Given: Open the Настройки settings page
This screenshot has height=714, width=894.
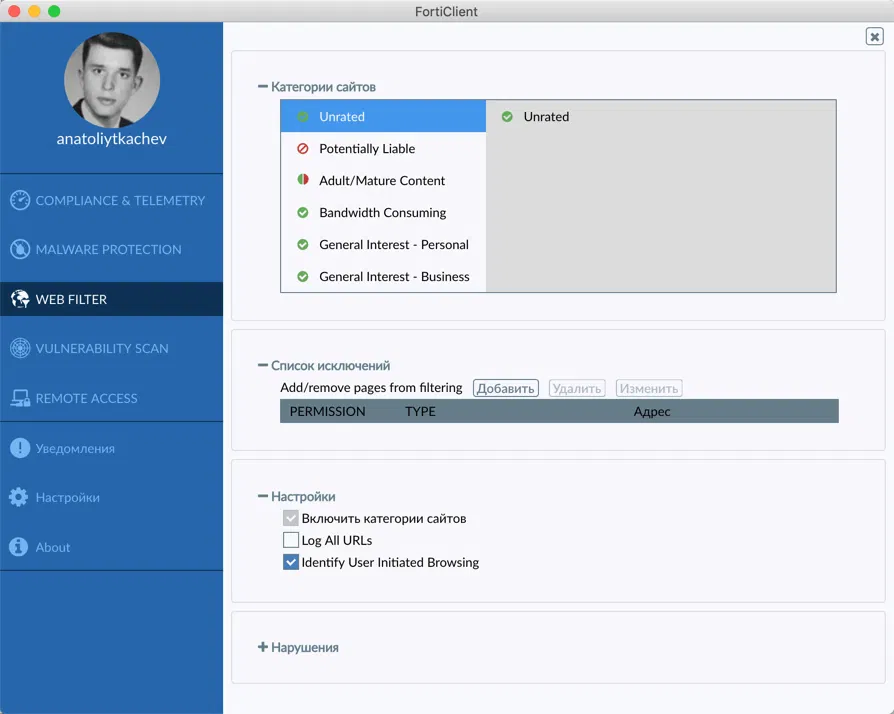Looking at the screenshot, I should pos(111,497).
